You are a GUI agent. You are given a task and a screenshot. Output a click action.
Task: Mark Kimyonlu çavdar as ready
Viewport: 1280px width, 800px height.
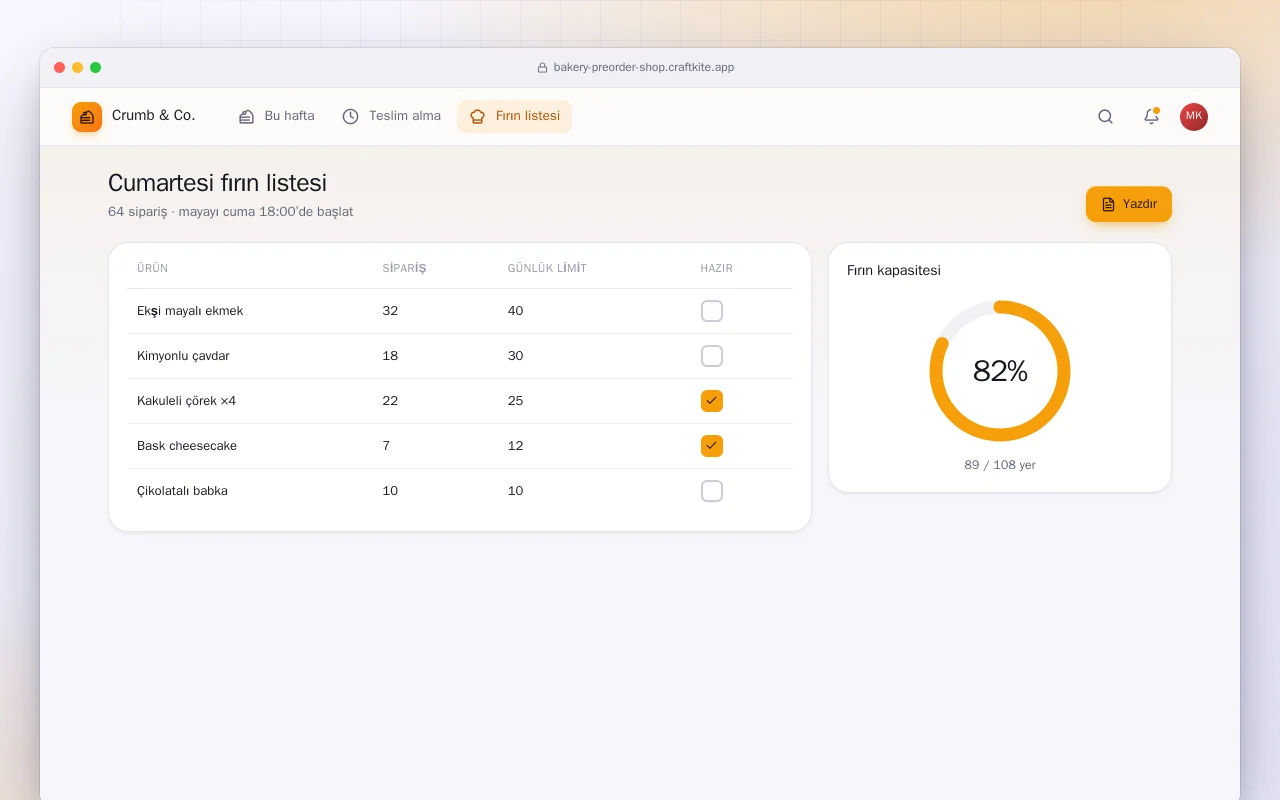(712, 356)
